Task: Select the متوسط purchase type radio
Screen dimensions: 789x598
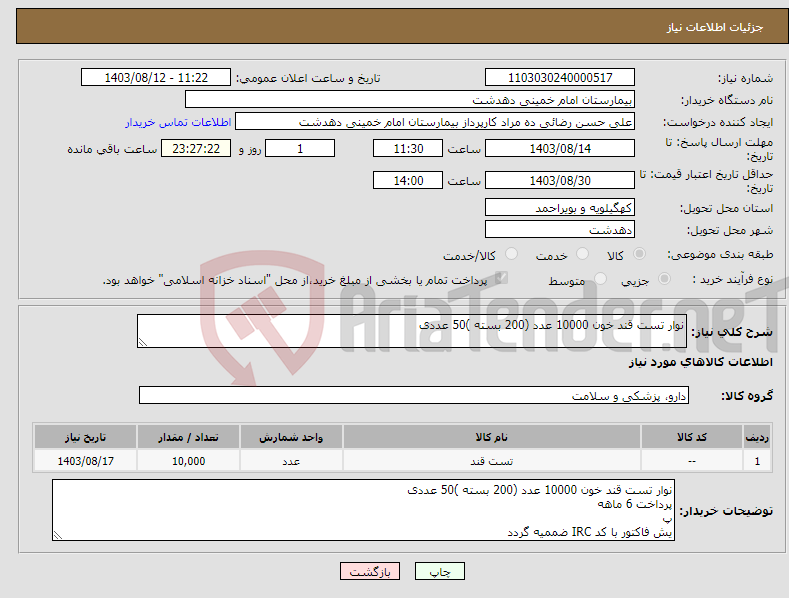Action: click(x=600, y=278)
